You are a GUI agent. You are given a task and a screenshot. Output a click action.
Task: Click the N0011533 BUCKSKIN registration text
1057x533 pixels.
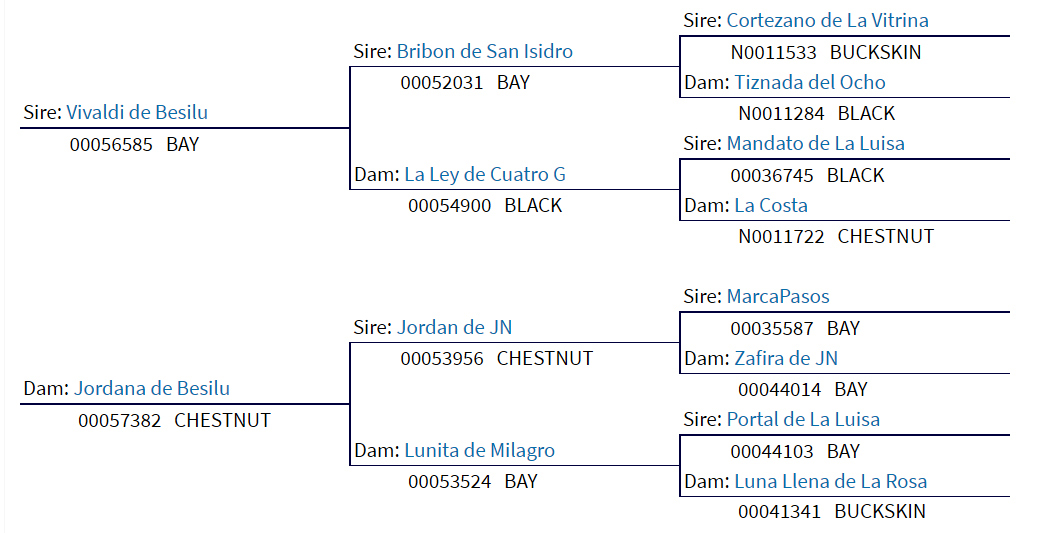(826, 53)
